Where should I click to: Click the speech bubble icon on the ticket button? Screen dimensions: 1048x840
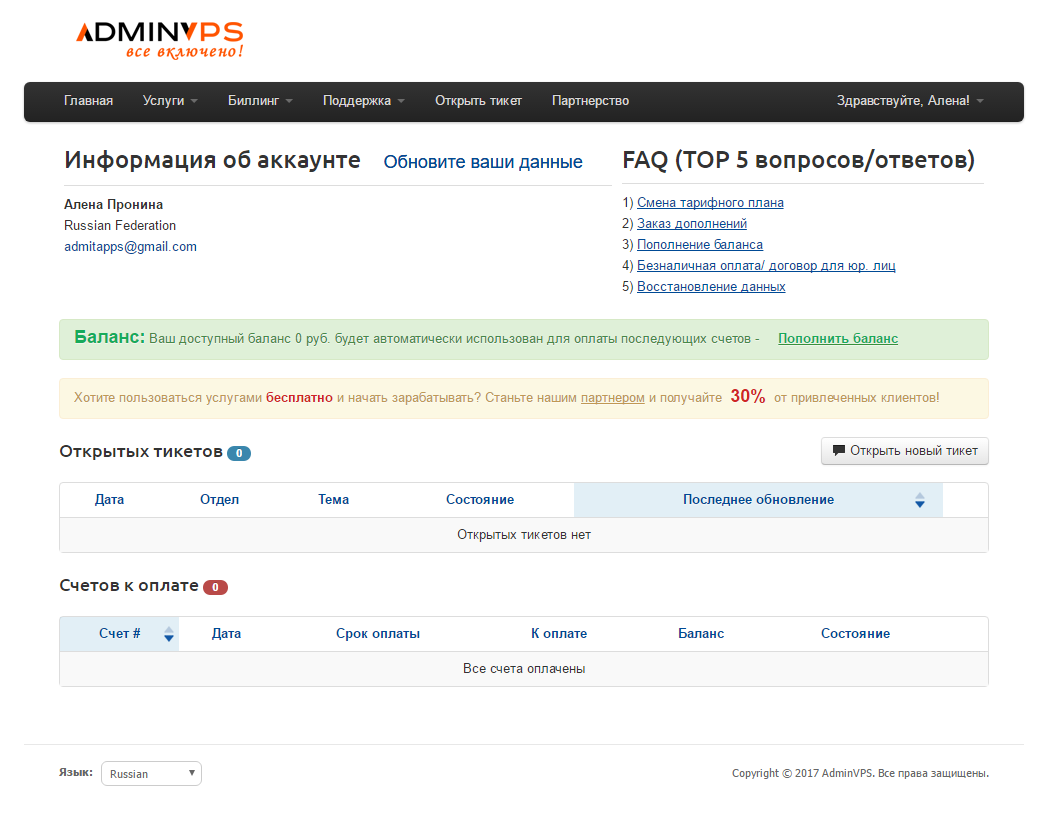pos(839,450)
